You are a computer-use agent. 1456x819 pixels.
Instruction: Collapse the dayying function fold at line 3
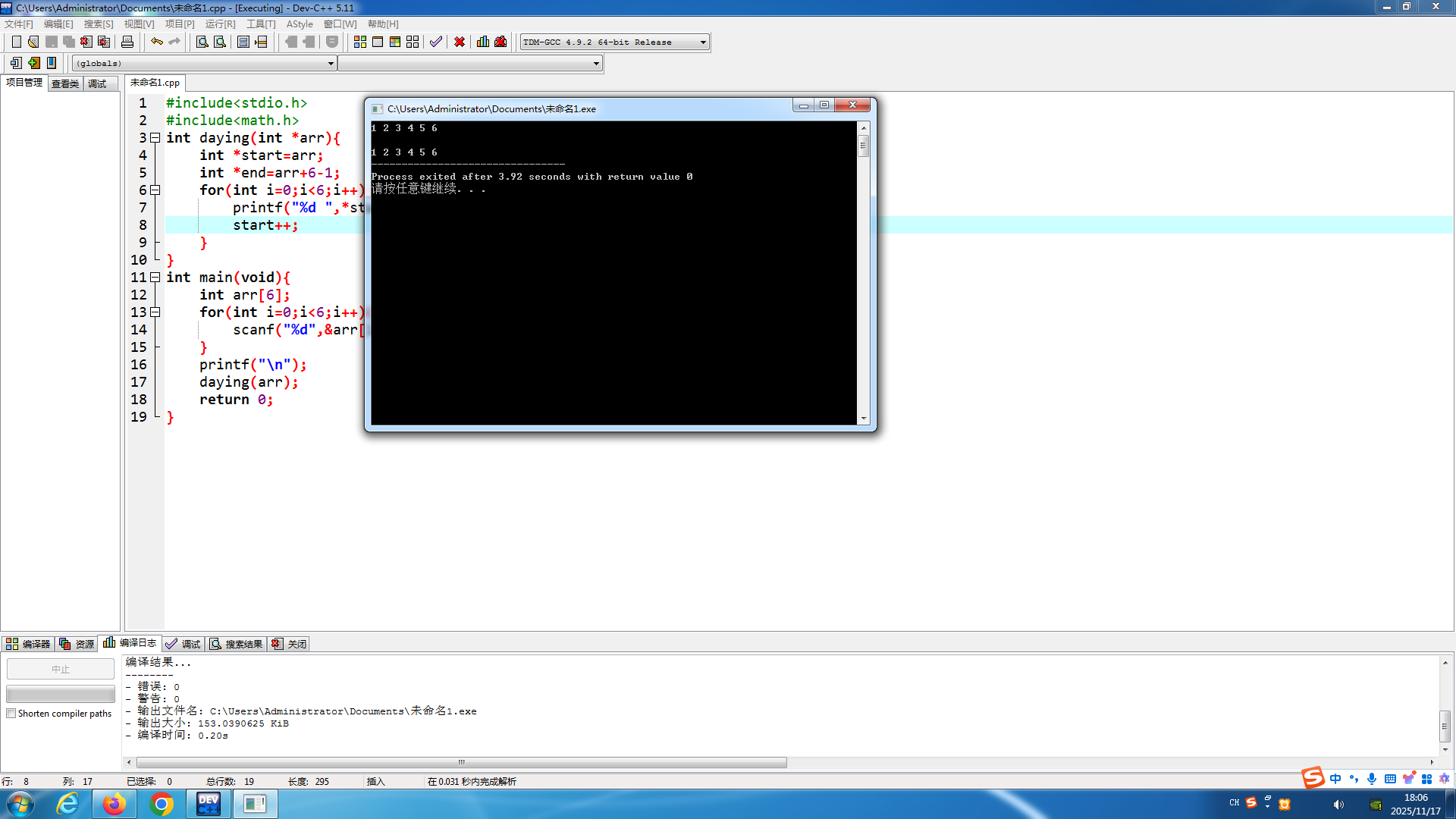(155, 138)
